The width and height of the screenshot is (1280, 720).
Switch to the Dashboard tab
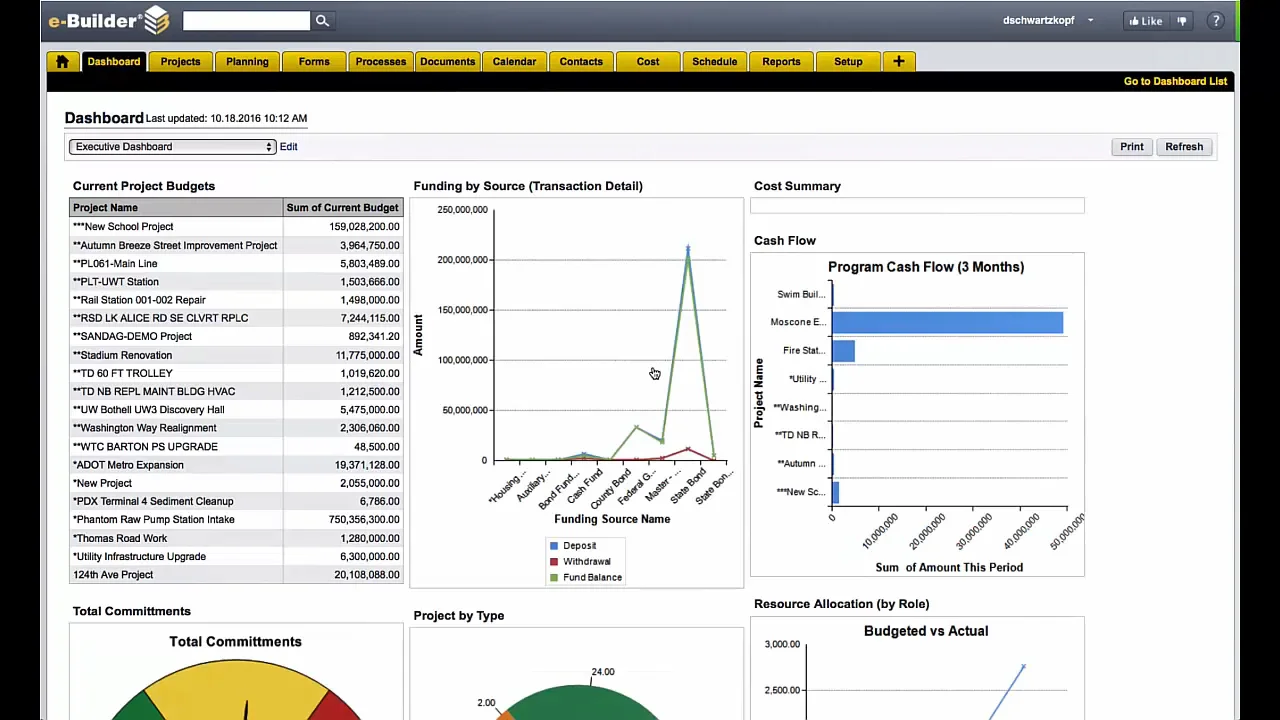(x=114, y=62)
